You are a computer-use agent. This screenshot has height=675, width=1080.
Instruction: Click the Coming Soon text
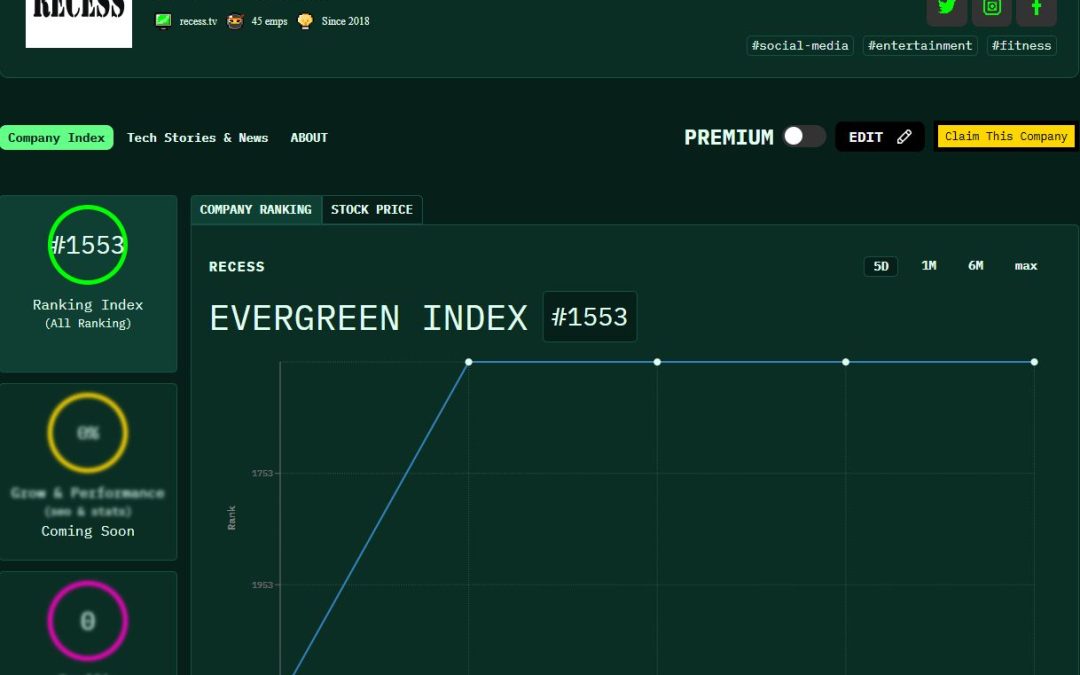87,531
